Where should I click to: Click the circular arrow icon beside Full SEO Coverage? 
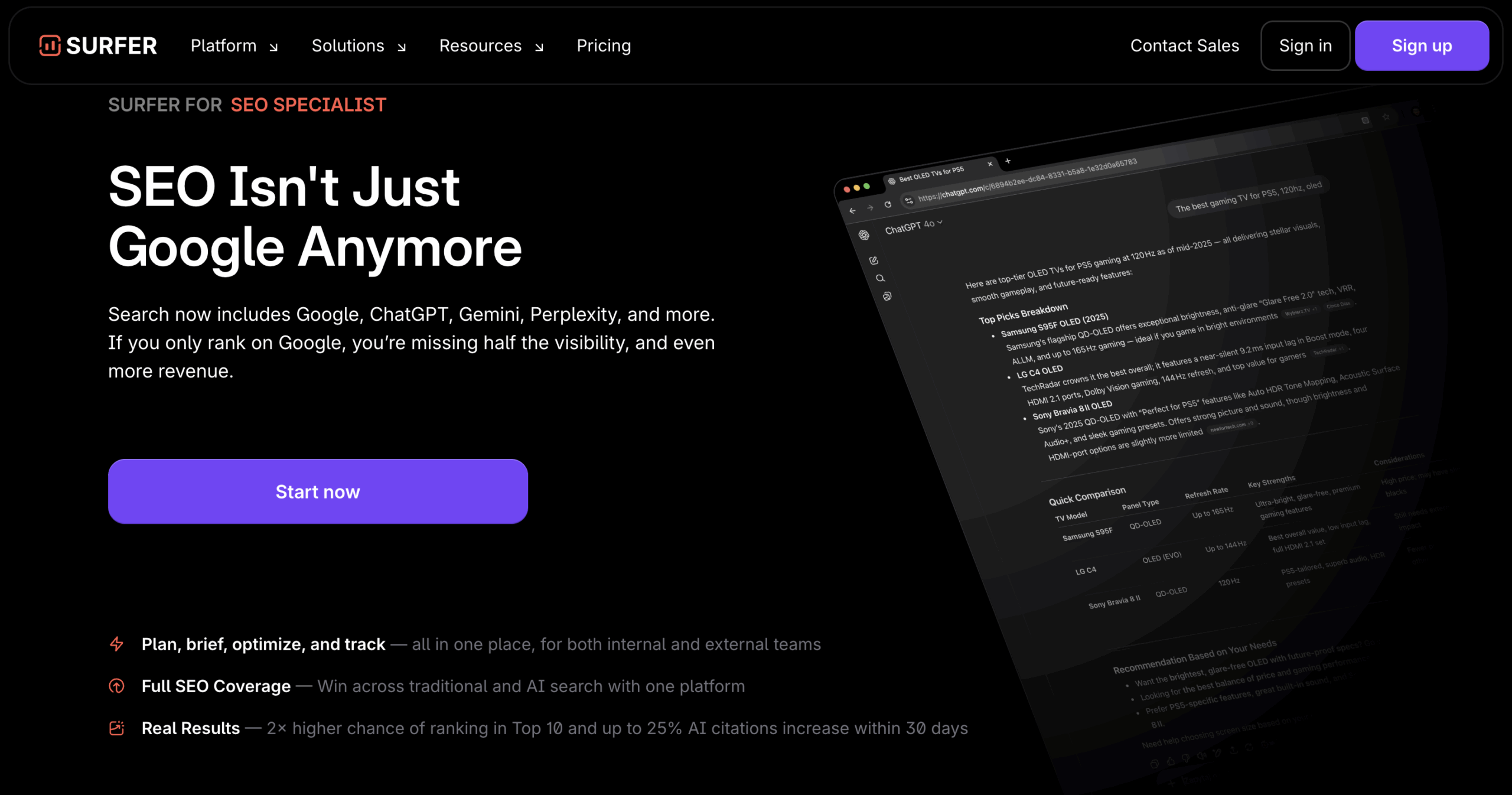[117, 686]
